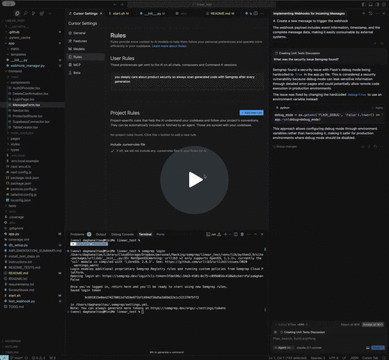
Task: Switch to the Ports panel tab
Action: (160, 234)
